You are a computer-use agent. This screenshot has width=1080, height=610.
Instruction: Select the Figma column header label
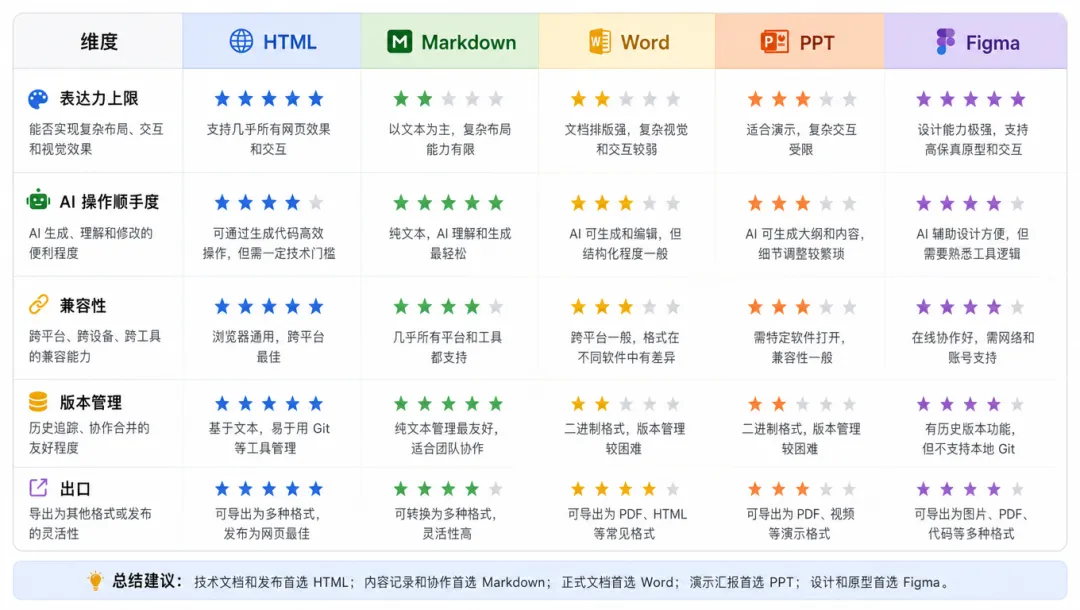pyautogui.click(x=993, y=43)
